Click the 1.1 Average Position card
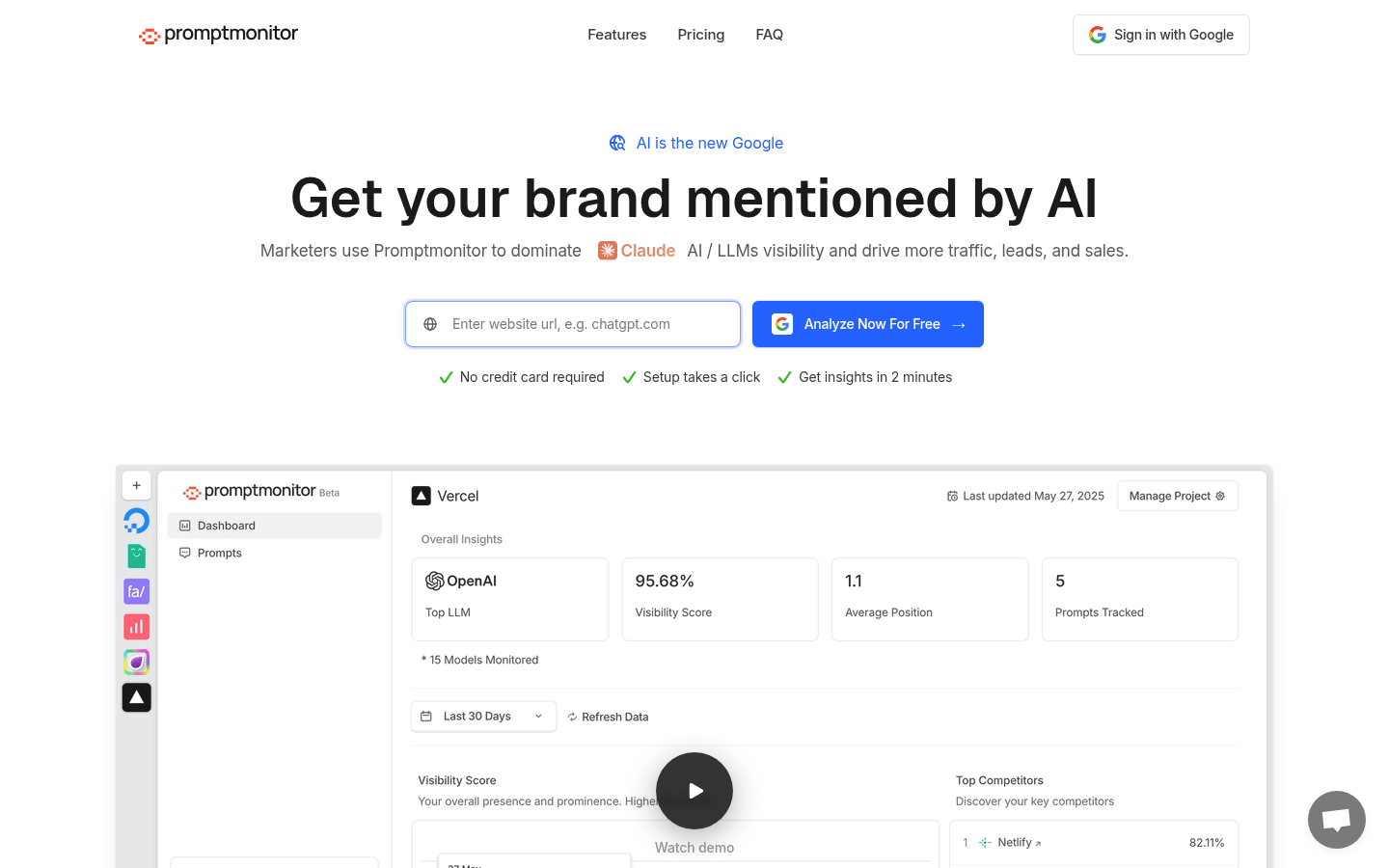Screen dimensions: 1389x868 coord(930,599)
